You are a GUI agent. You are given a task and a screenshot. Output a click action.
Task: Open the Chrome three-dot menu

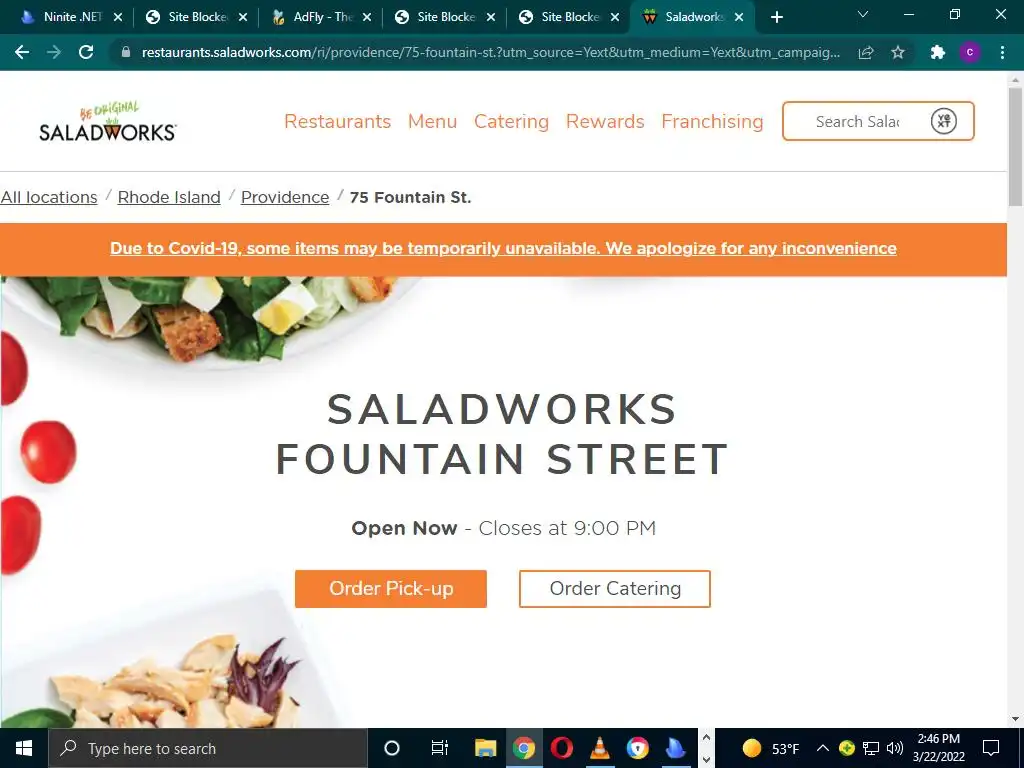(x=1002, y=52)
